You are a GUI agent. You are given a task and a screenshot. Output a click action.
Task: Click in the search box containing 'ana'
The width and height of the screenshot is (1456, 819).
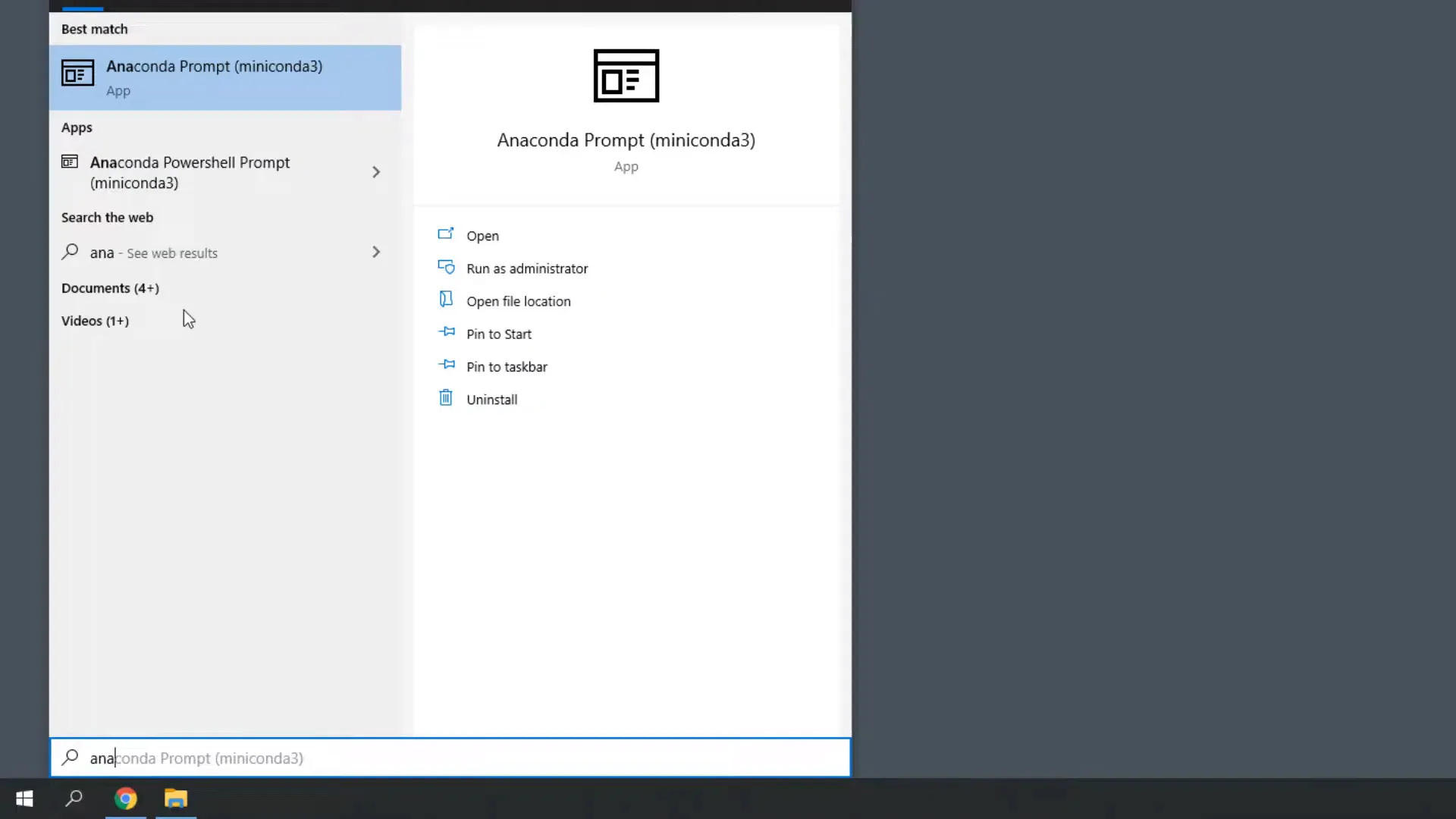coord(455,758)
